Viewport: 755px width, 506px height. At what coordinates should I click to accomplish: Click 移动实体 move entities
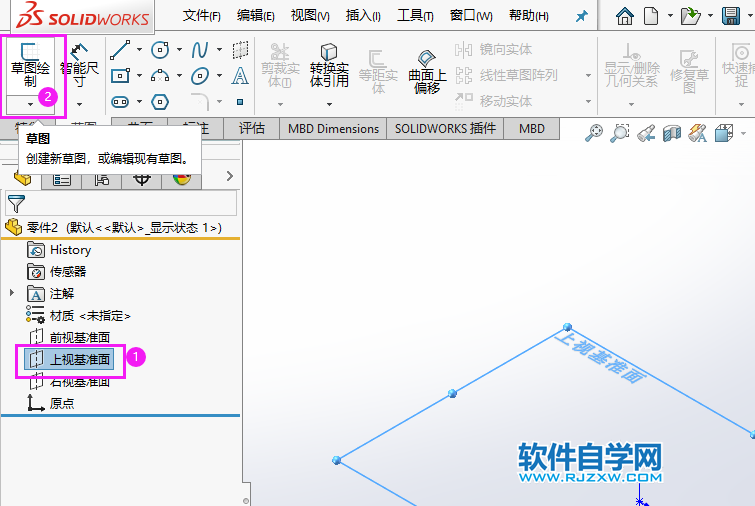(494, 101)
